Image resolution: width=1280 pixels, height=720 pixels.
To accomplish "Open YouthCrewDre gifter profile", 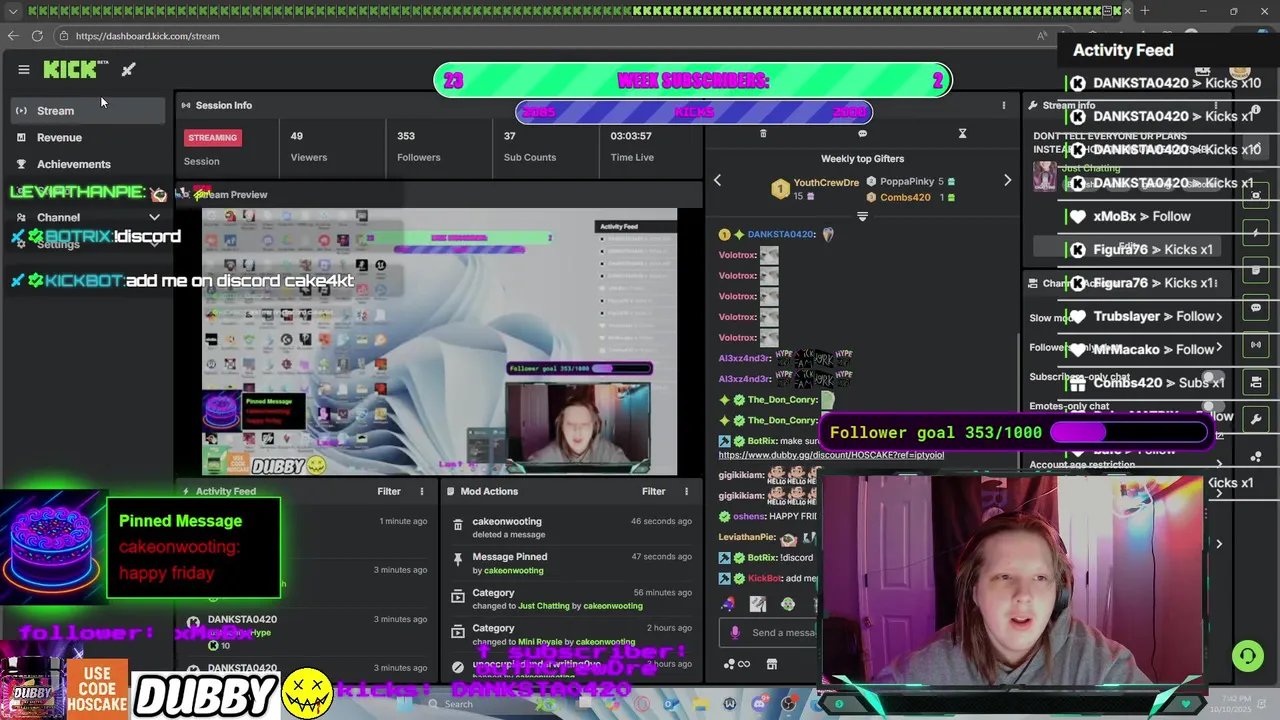I will [x=826, y=183].
